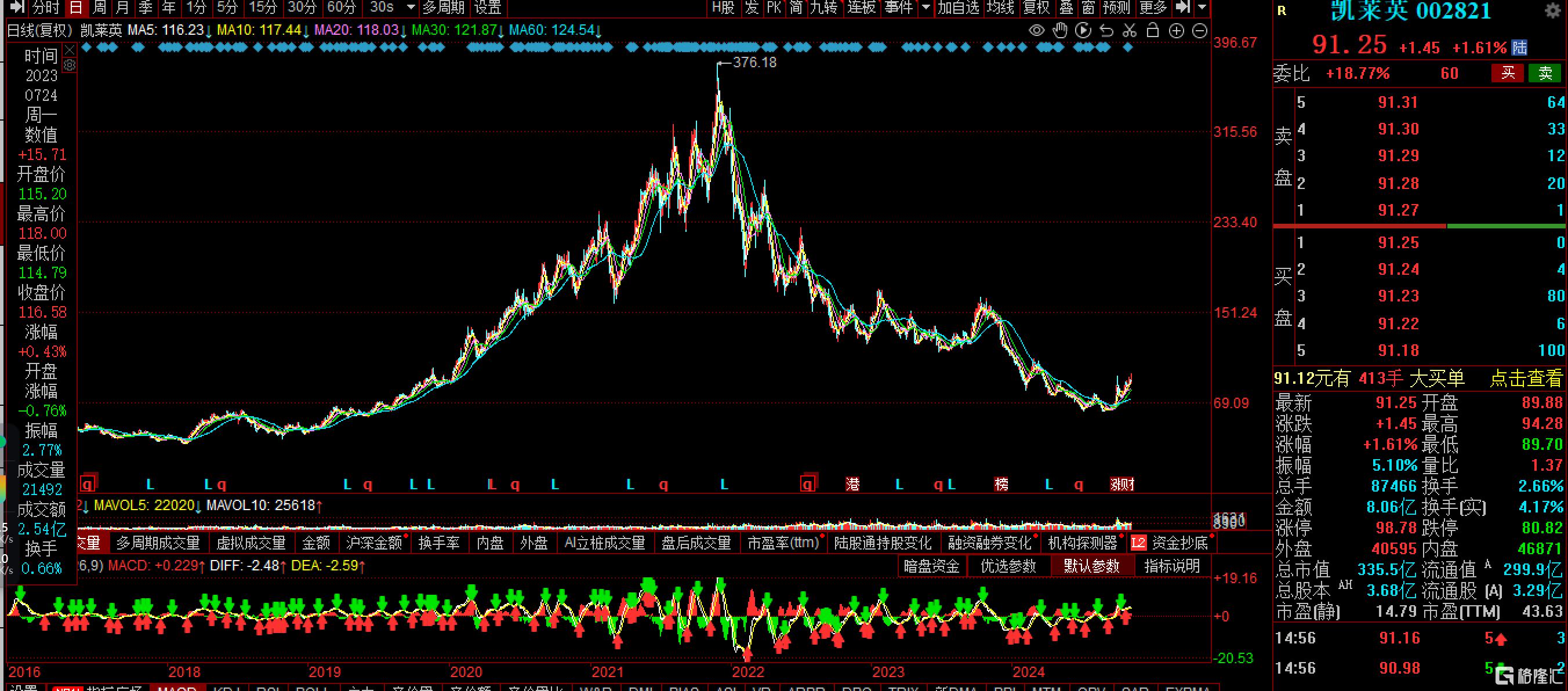Open 复权 adjustment options
This screenshot has width=1568, height=691.
pos(1037,8)
